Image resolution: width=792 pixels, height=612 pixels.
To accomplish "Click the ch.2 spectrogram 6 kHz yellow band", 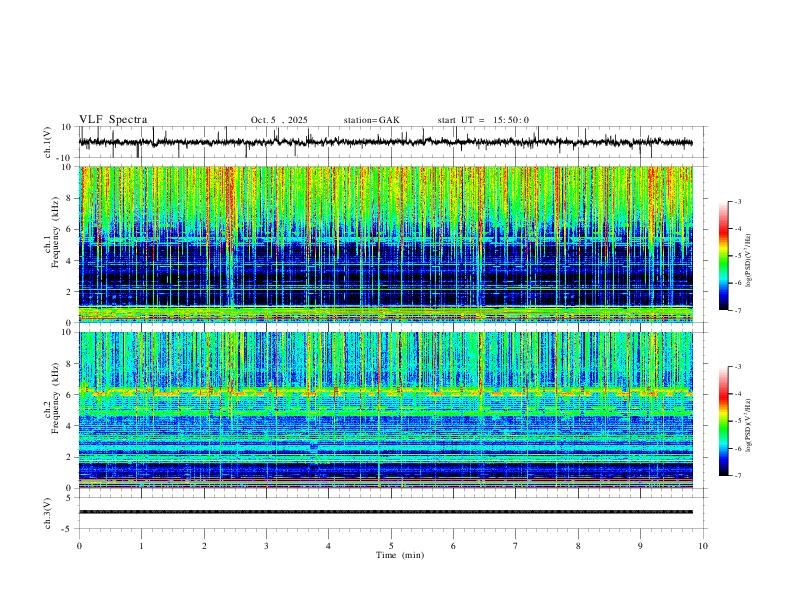I will coord(386,392).
